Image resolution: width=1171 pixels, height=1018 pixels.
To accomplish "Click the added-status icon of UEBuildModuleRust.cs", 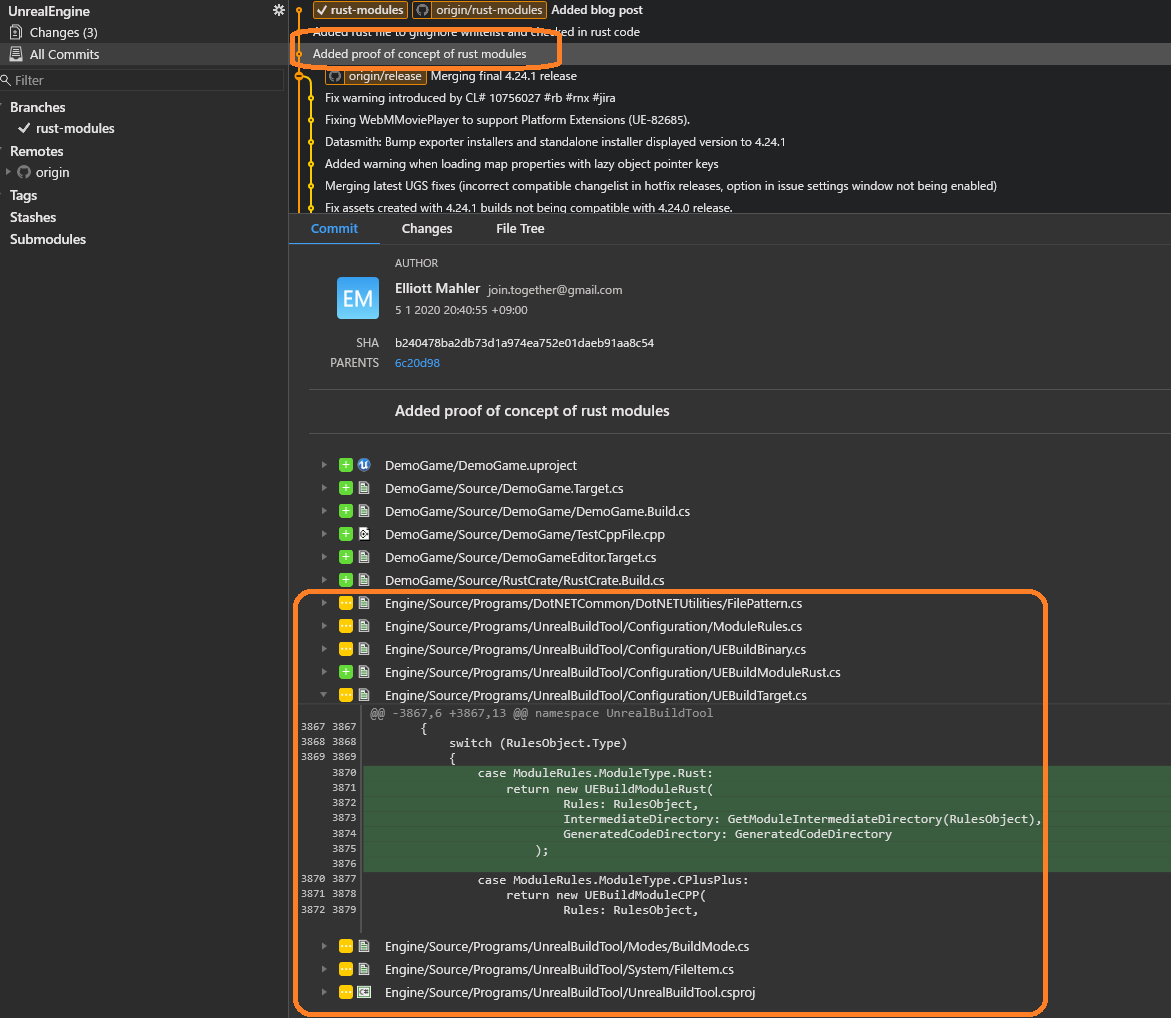I will pyautogui.click(x=346, y=672).
